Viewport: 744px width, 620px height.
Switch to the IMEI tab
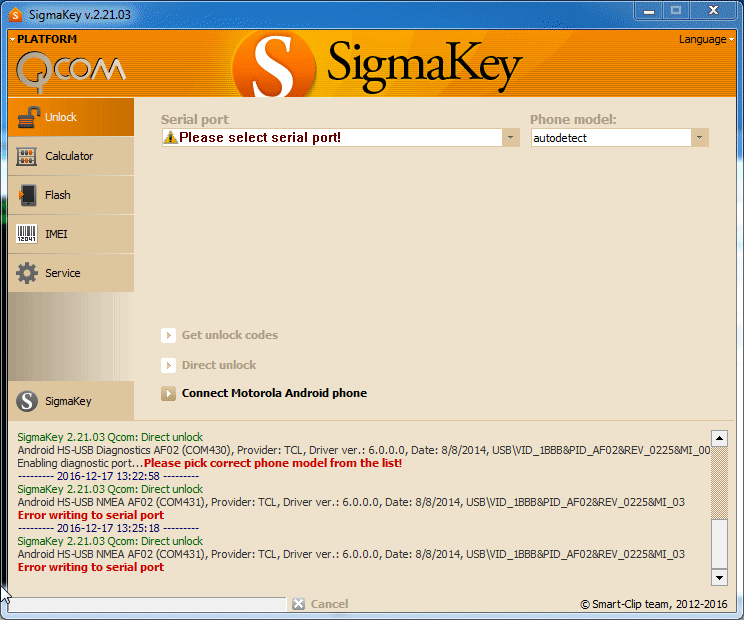[71, 234]
